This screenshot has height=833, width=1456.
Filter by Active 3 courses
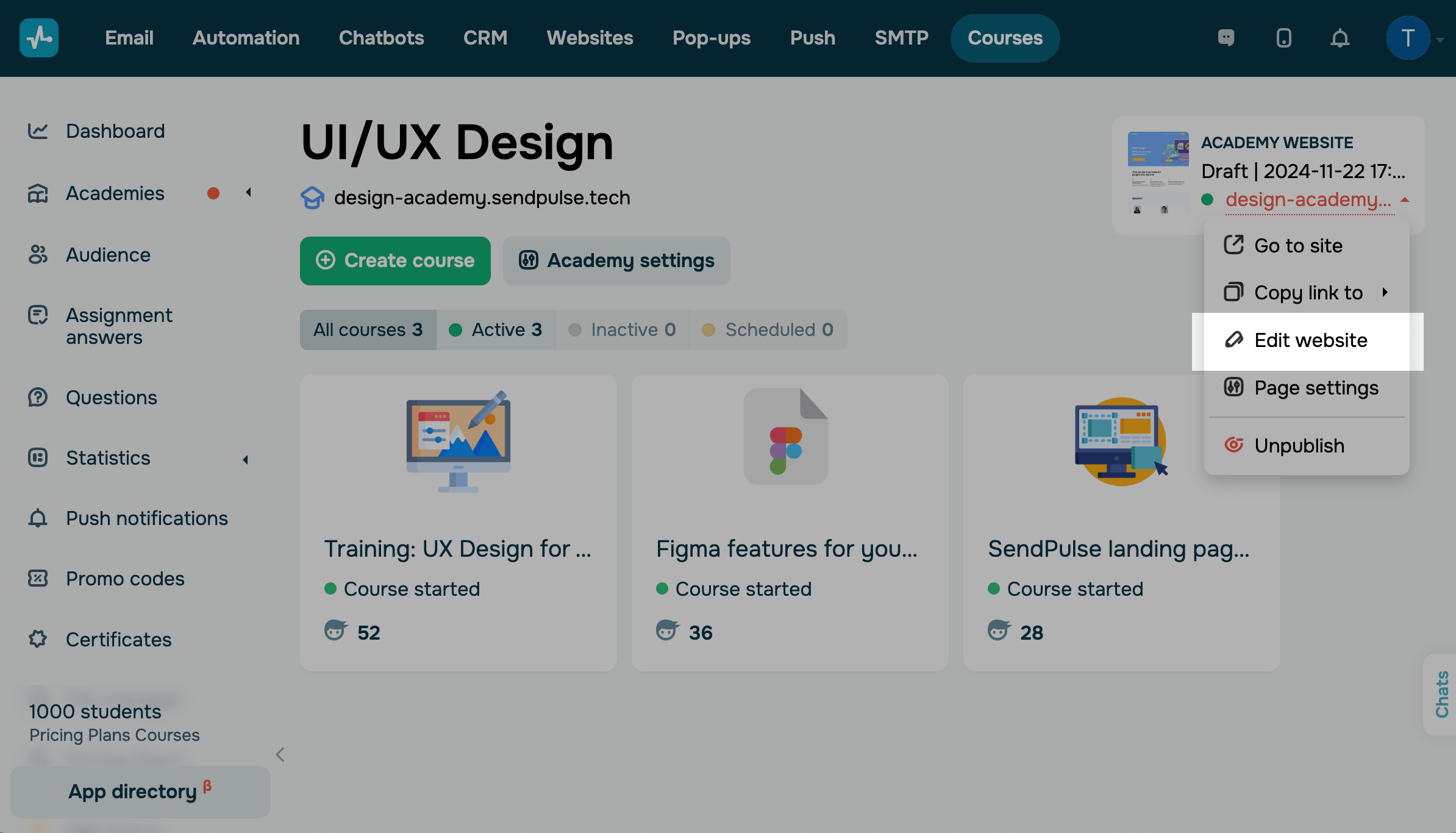point(496,330)
